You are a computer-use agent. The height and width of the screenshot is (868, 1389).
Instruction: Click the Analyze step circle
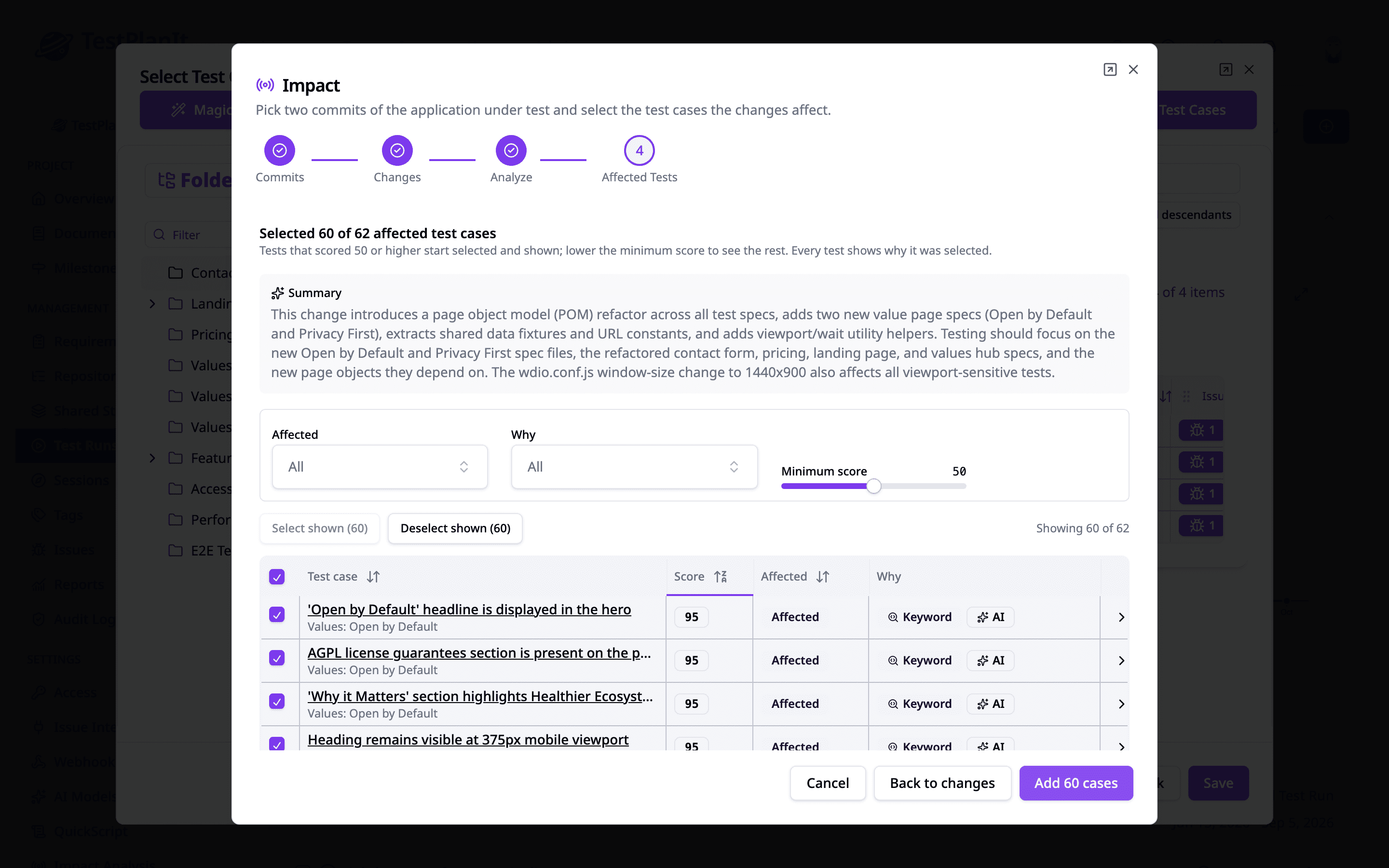(x=511, y=150)
